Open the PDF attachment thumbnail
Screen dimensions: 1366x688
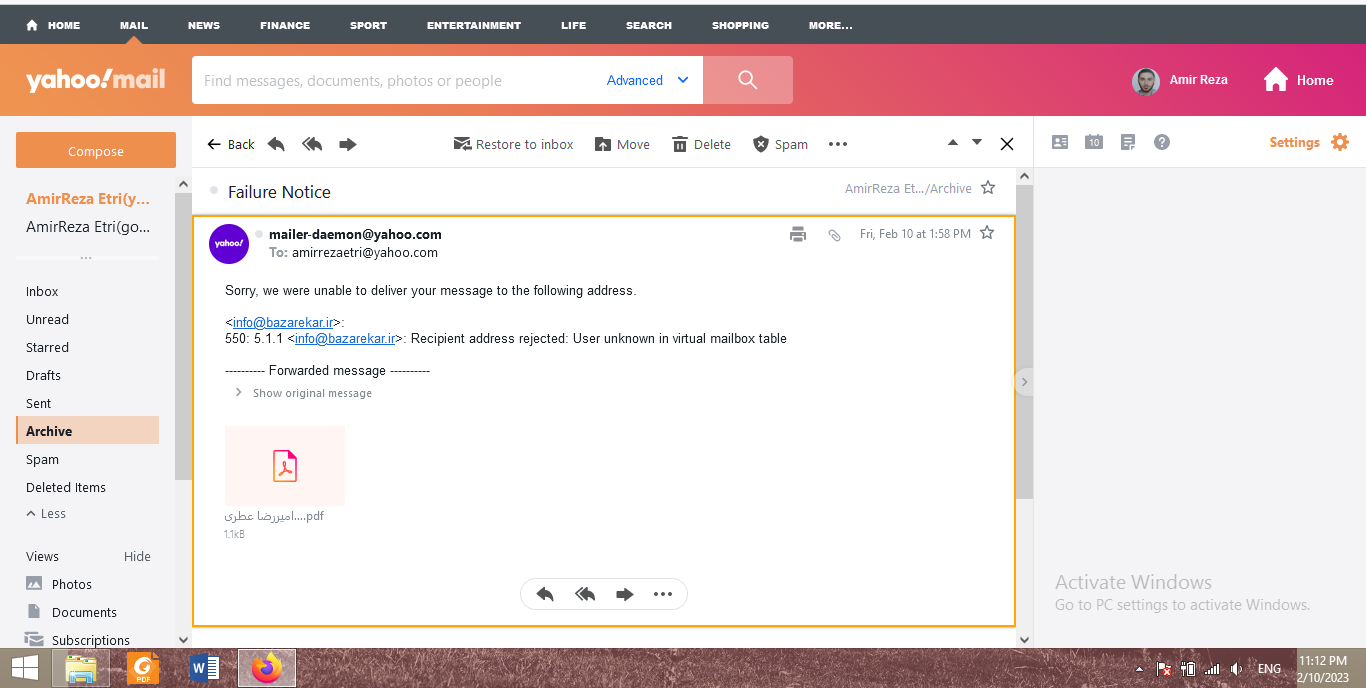point(285,466)
